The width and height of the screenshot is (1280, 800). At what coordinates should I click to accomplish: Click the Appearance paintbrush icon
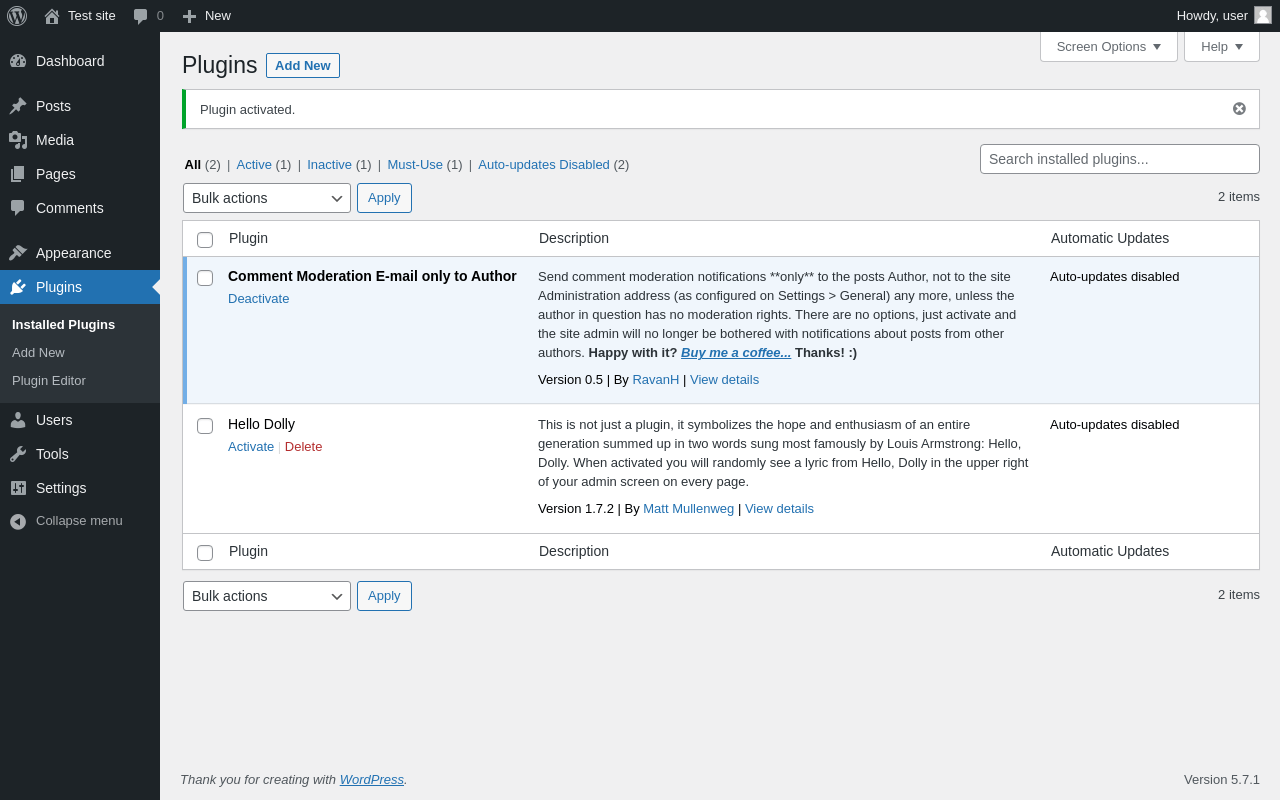coord(18,253)
